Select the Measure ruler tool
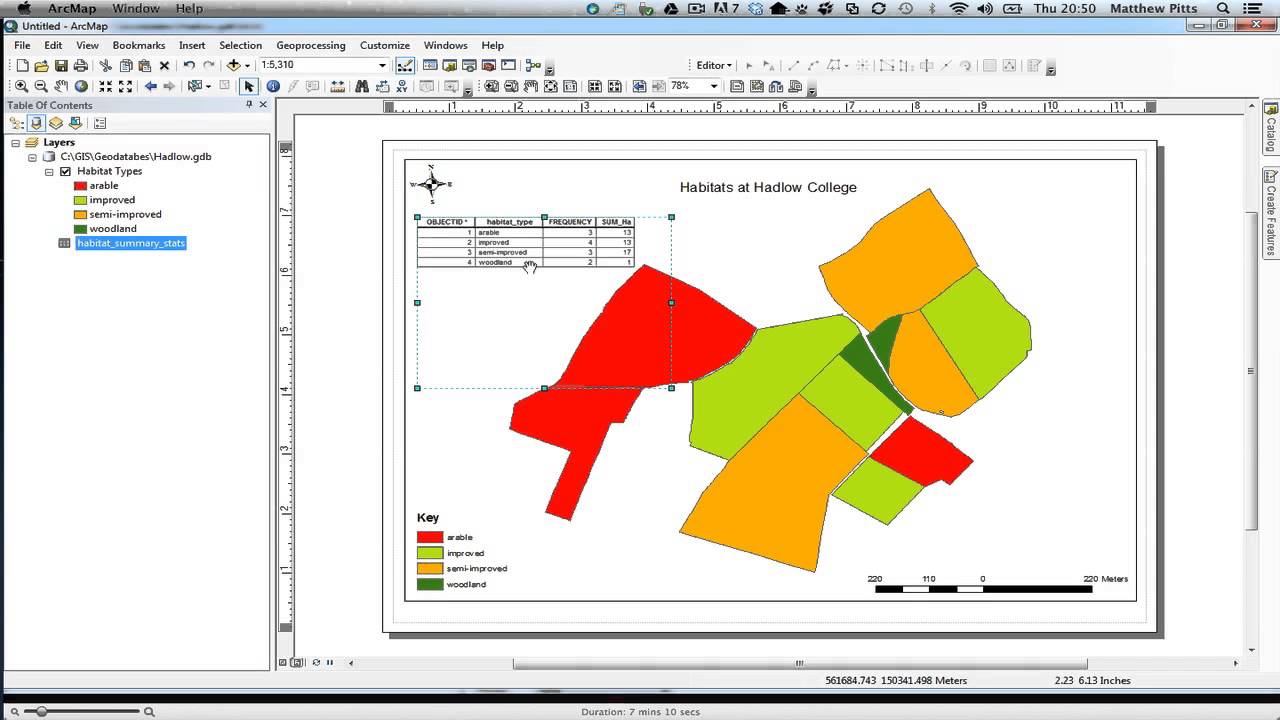Screen dimensions: 1280x720 click(338, 87)
